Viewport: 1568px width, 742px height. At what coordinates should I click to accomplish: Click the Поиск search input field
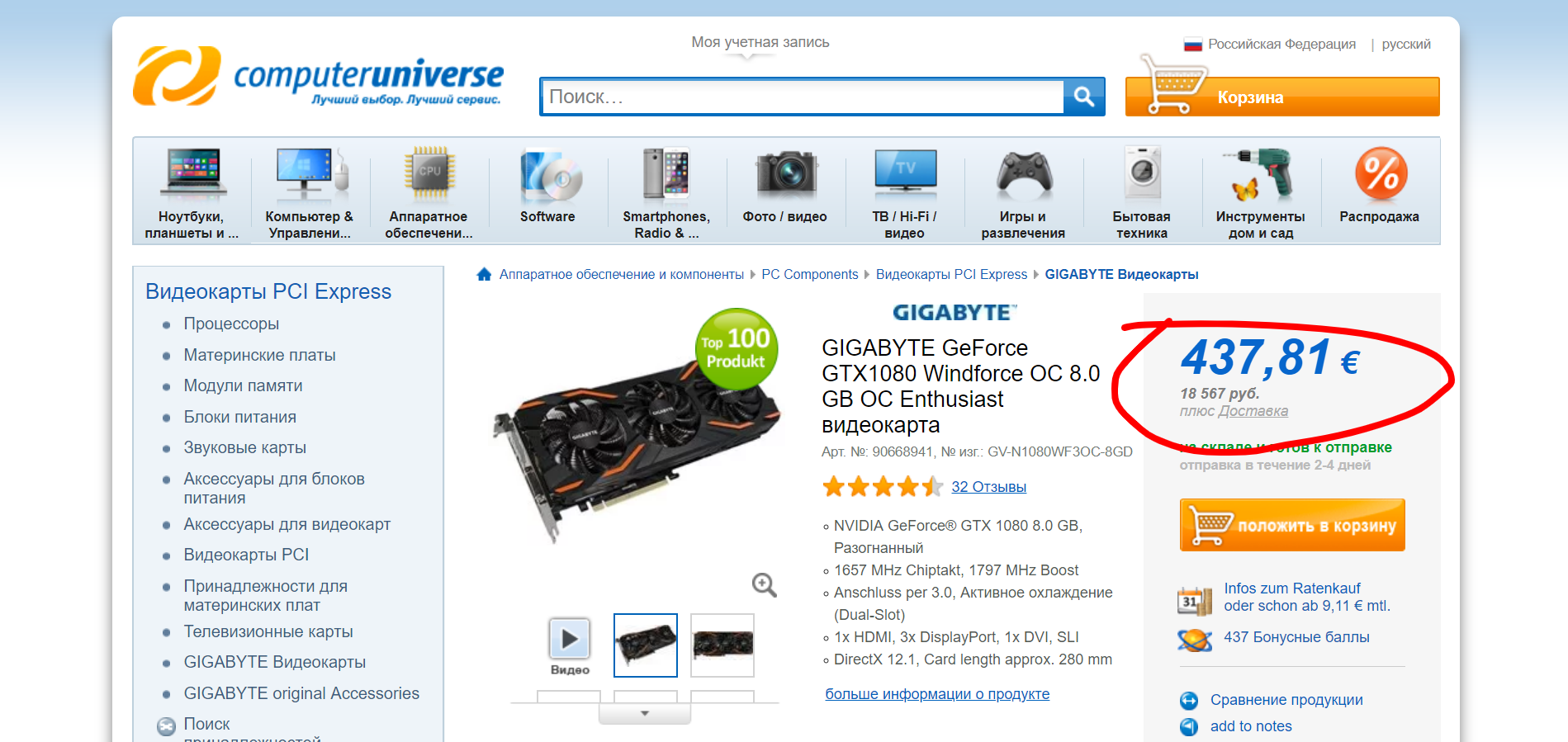pyautogui.click(x=803, y=97)
